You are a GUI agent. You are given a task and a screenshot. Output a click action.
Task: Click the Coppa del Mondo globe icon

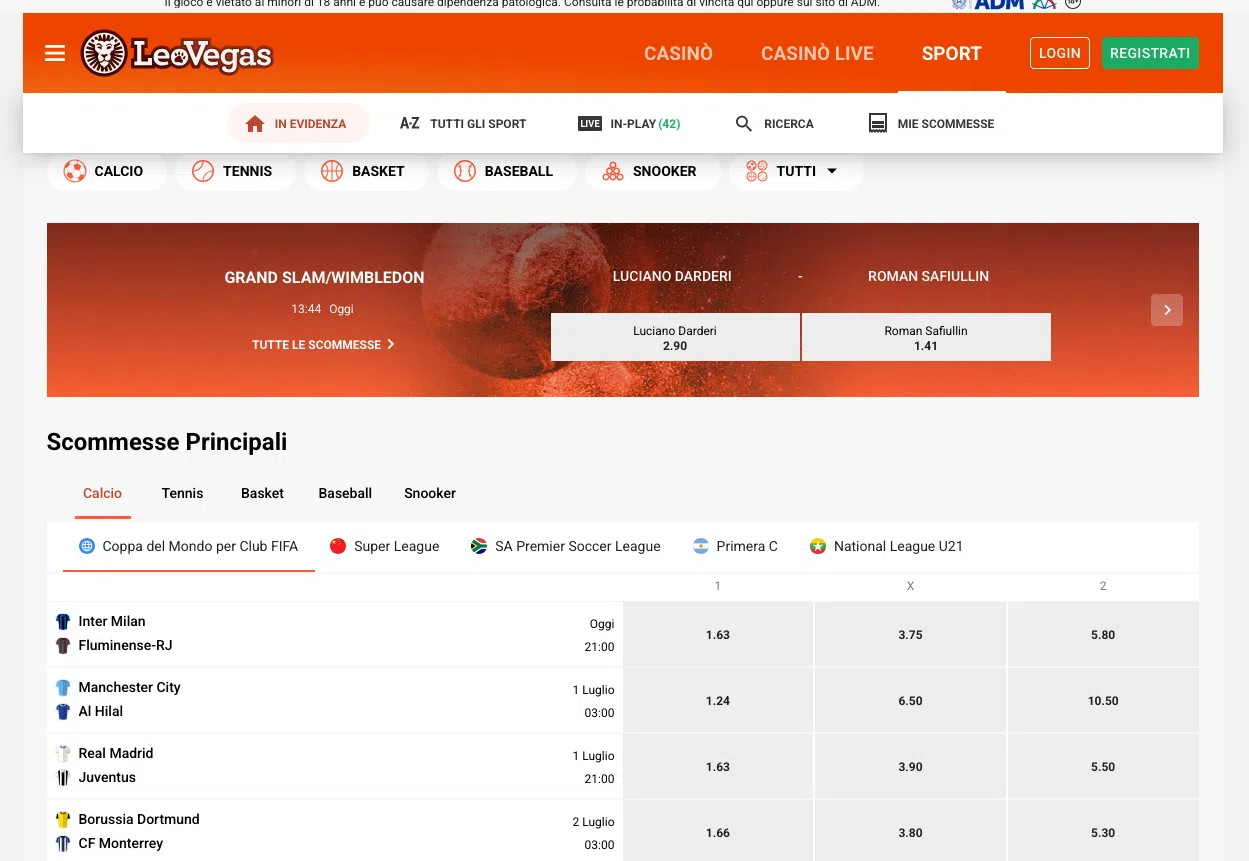click(x=87, y=546)
